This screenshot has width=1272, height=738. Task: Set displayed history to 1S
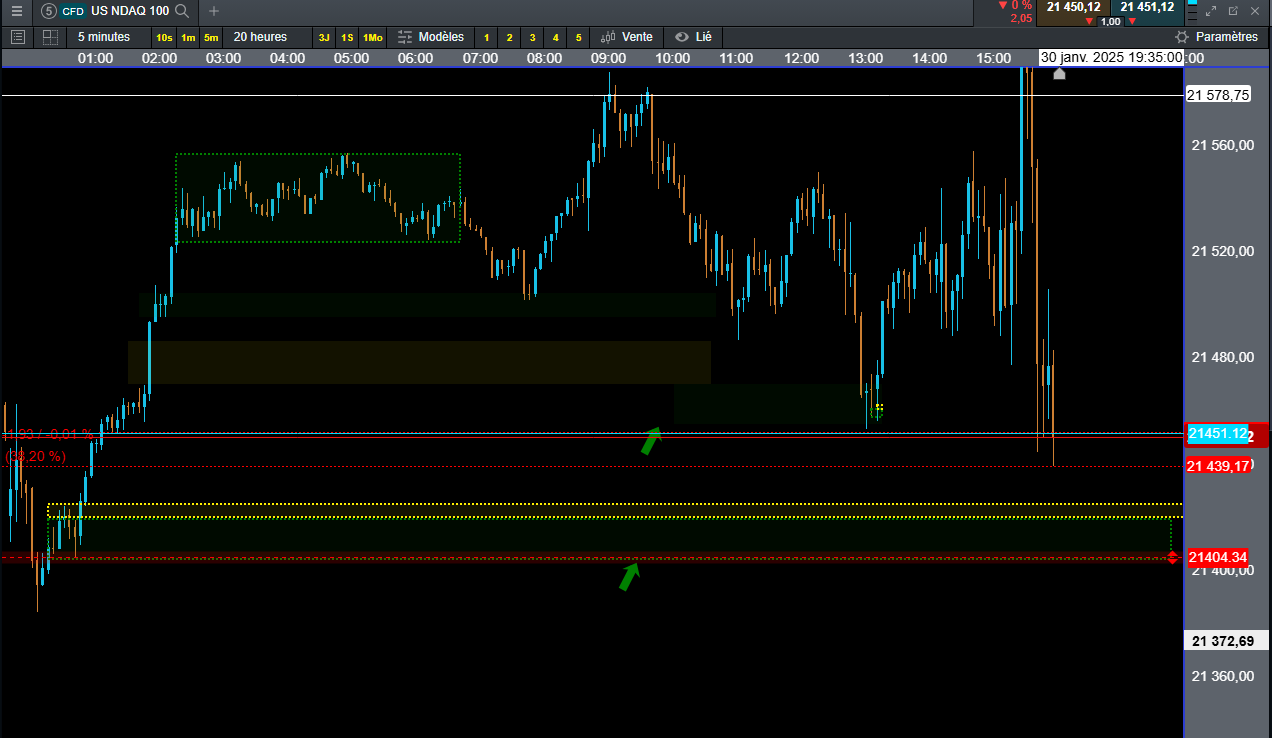347,37
